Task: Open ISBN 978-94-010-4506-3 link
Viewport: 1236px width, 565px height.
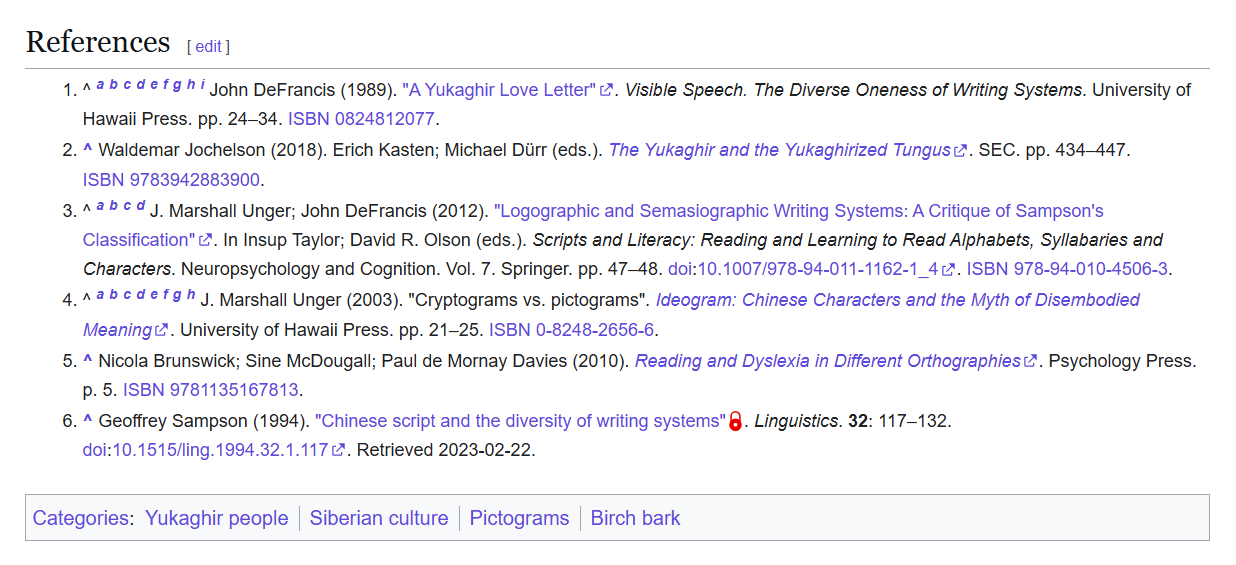Action: tap(1067, 269)
